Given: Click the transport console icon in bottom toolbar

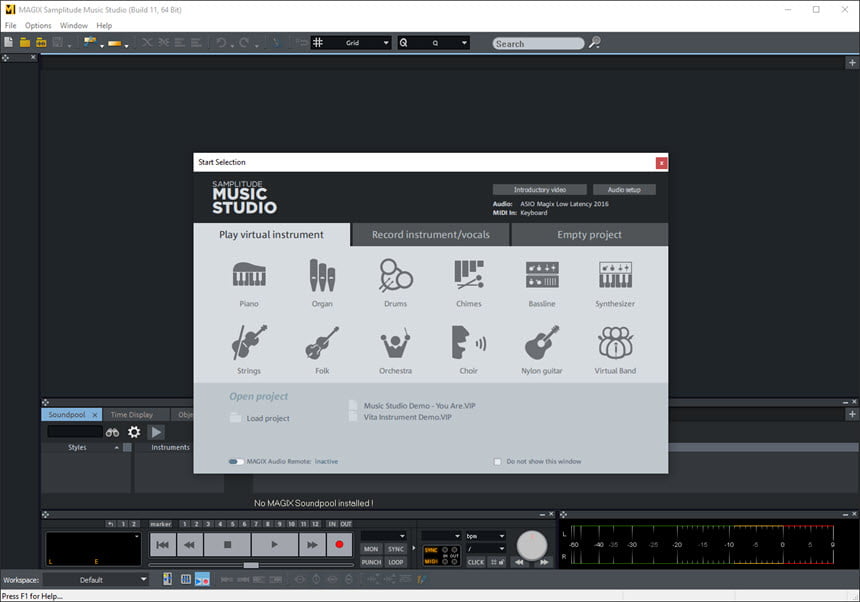Looking at the screenshot, I should point(202,579).
